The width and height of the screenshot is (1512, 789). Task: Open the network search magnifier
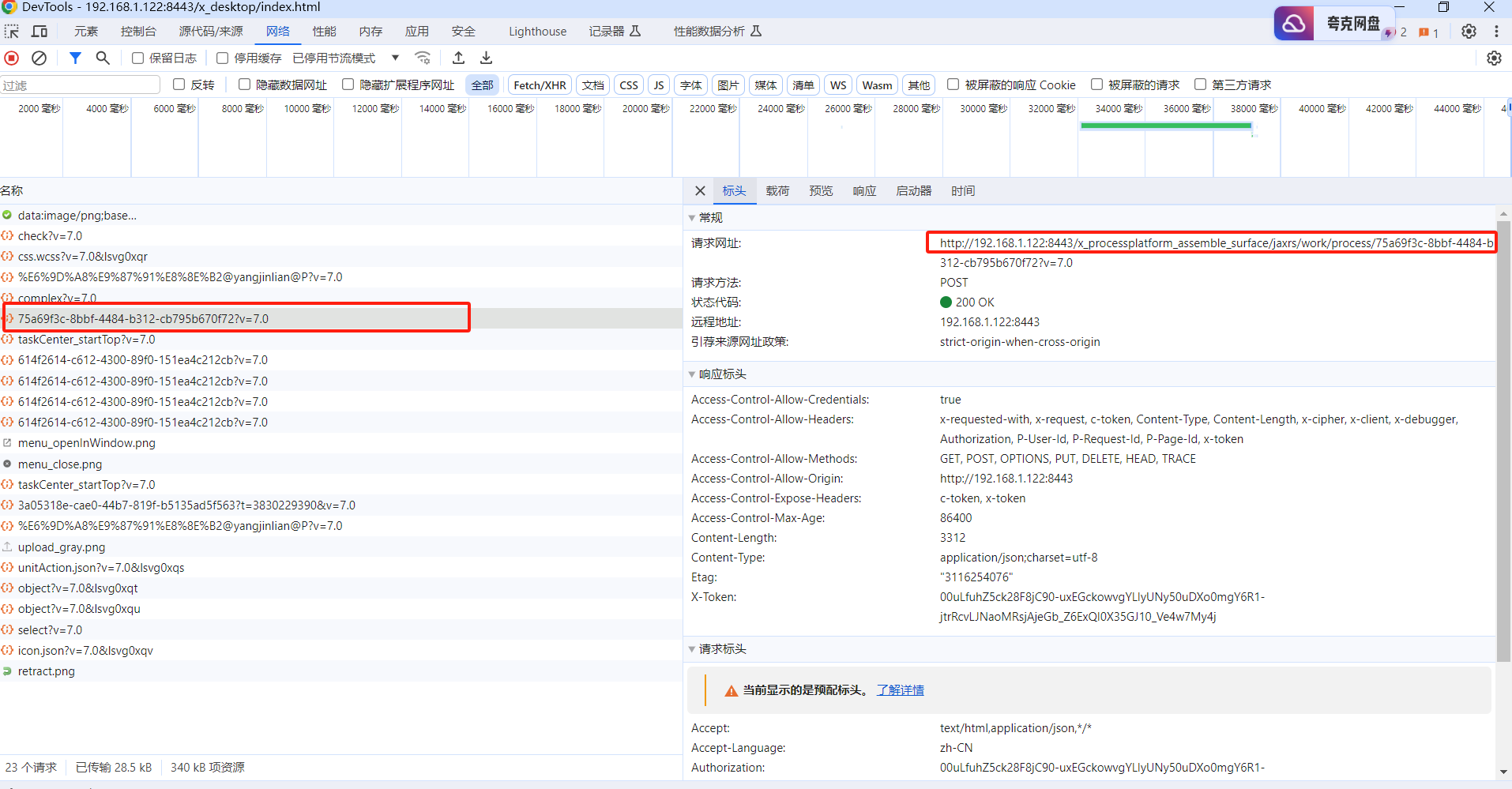click(103, 58)
